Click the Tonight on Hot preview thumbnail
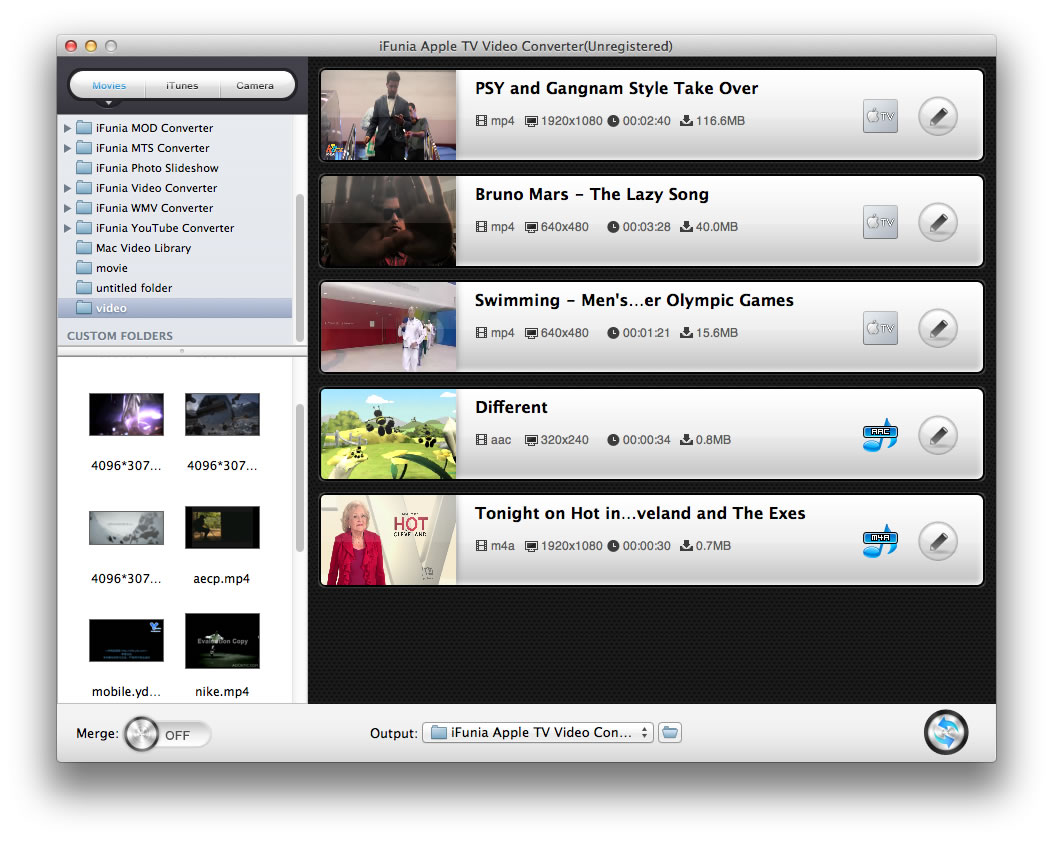This screenshot has height=841, width=1053. point(389,541)
